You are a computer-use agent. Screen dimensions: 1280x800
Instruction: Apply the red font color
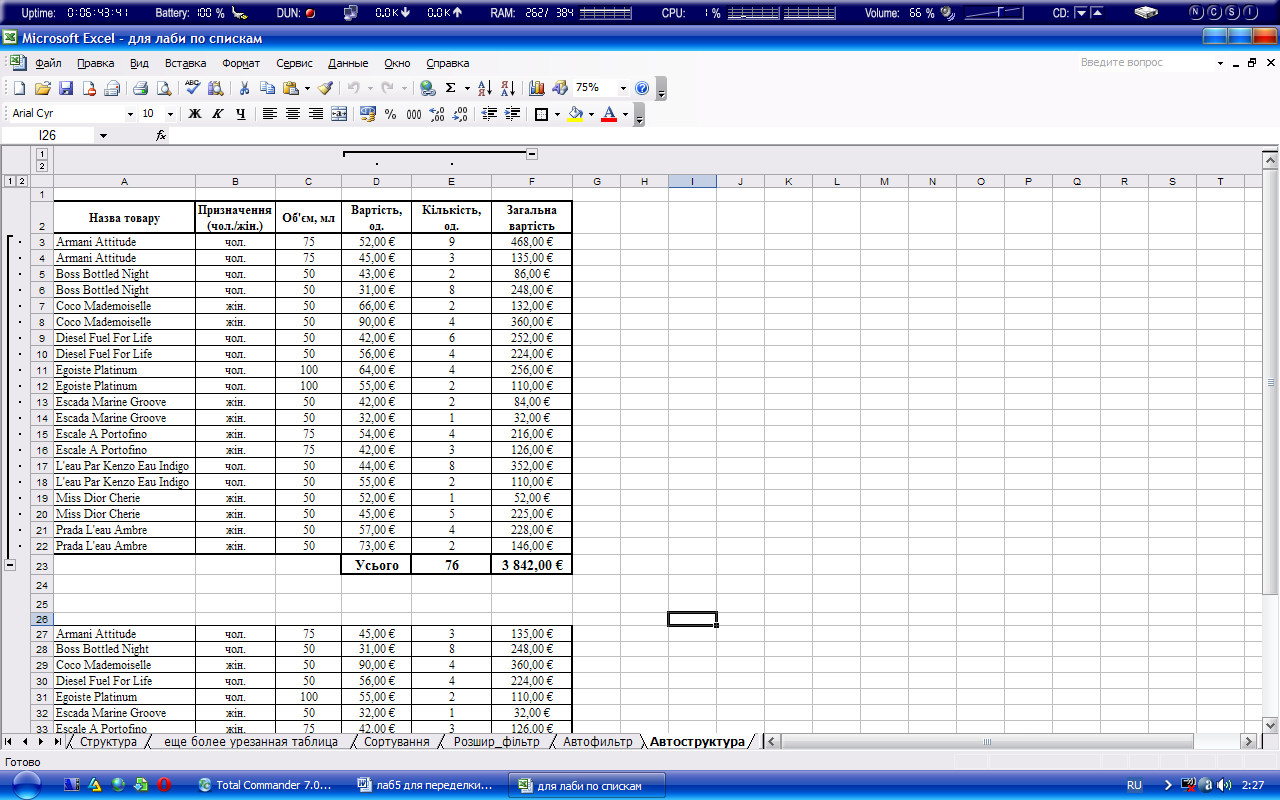(610, 114)
